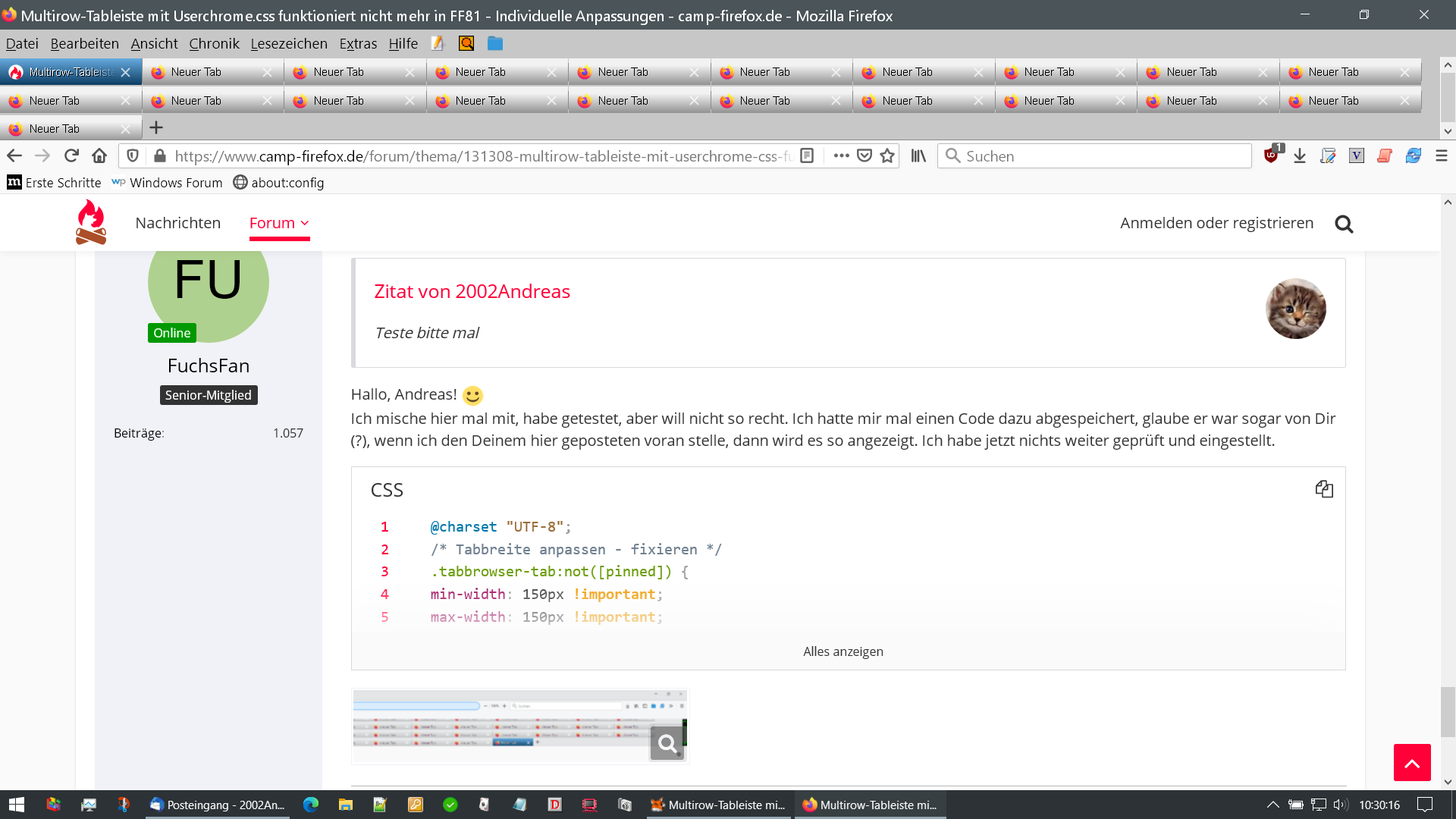Go to the home page icon
Viewport: 1456px width, 819px height.
coord(99,155)
